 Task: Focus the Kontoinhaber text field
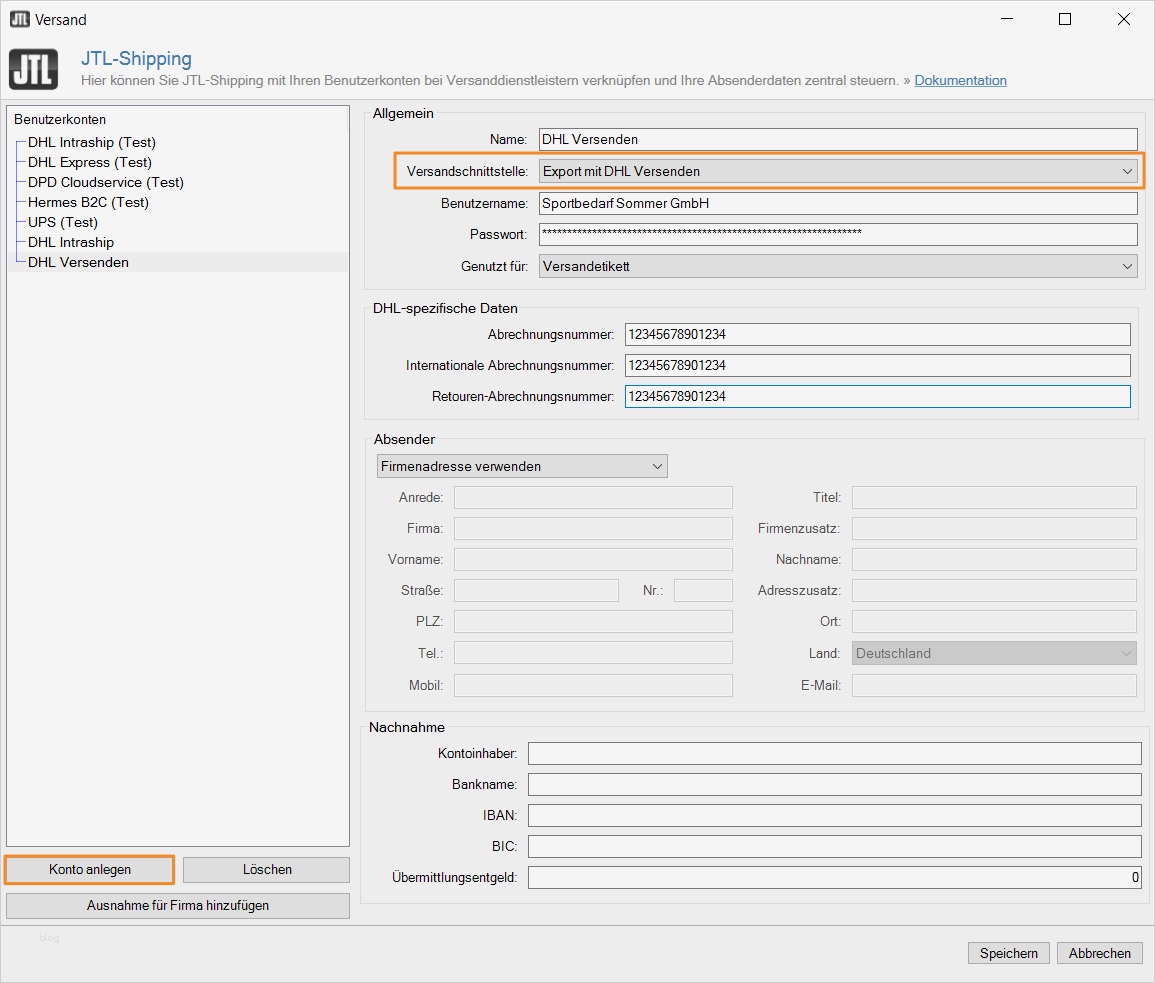[834, 753]
